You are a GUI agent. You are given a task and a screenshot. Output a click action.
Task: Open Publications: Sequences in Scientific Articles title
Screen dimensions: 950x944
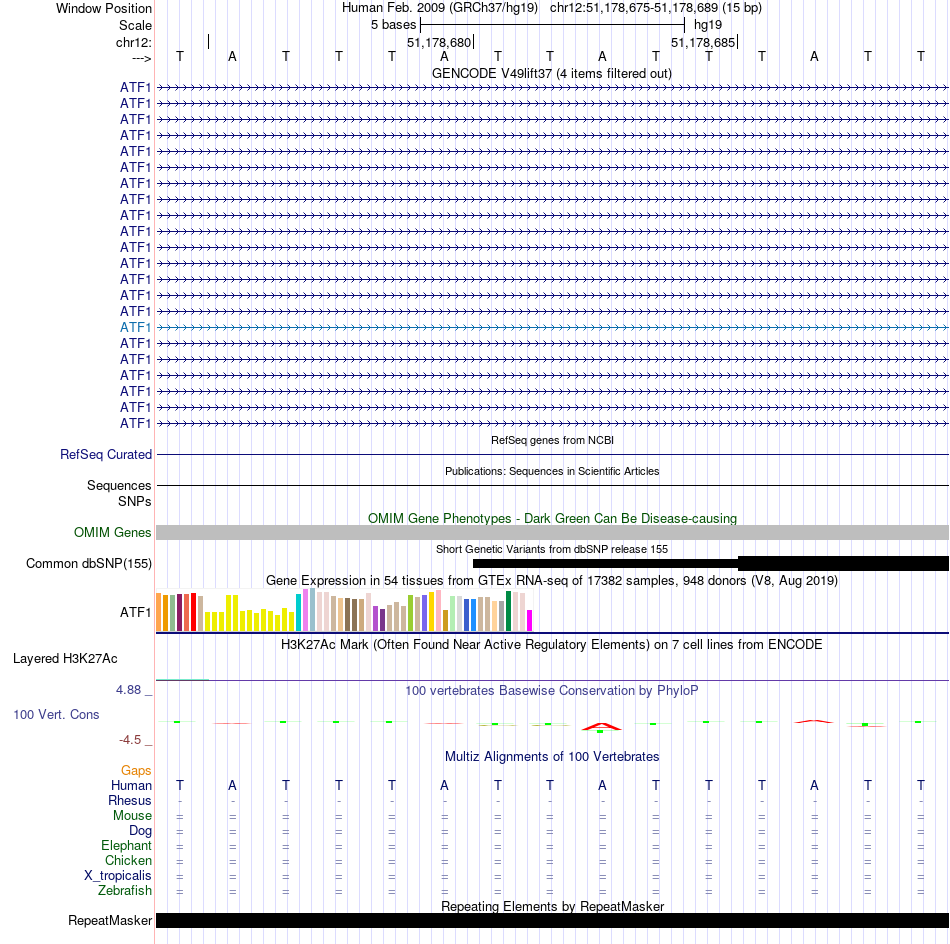[x=552, y=471]
